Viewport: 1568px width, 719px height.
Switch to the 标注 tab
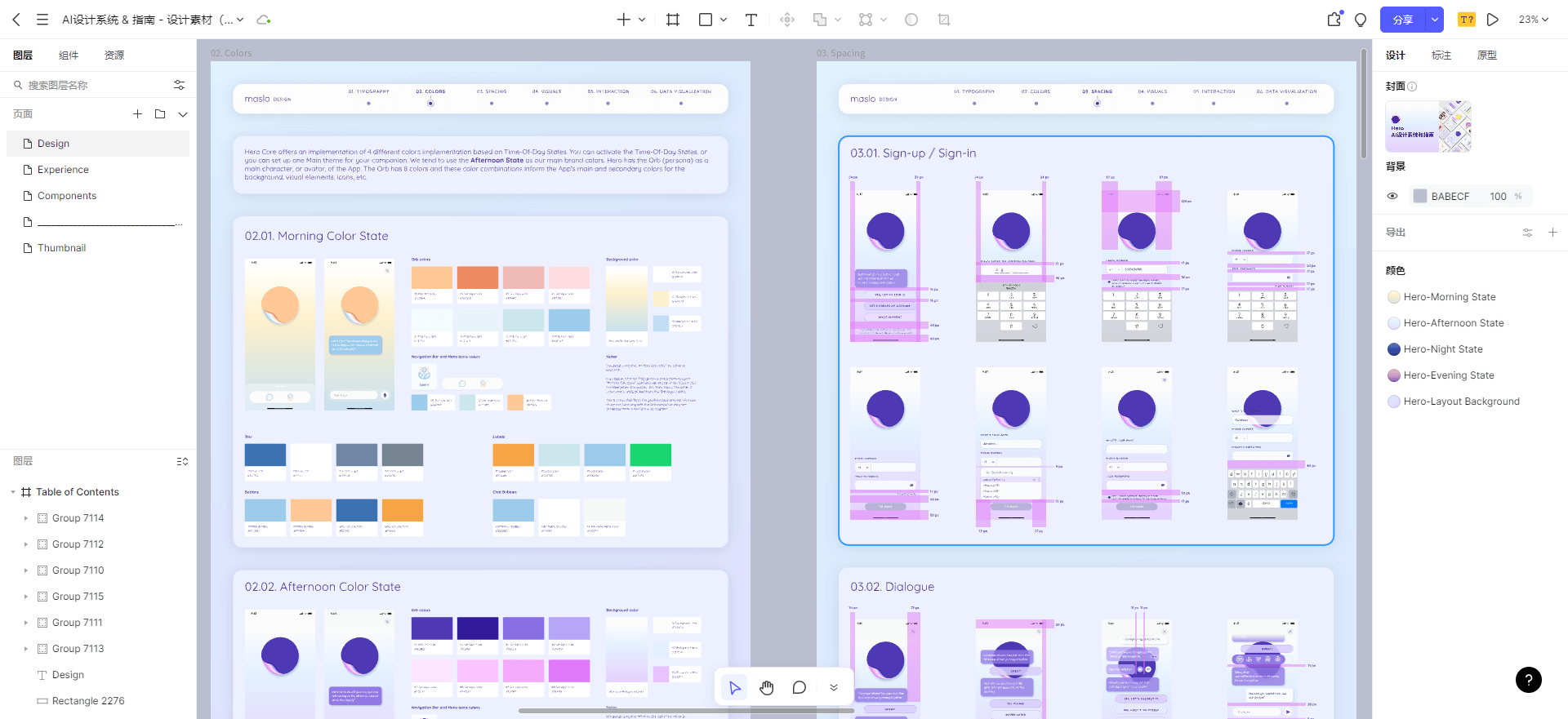pyautogui.click(x=1441, y=55)
